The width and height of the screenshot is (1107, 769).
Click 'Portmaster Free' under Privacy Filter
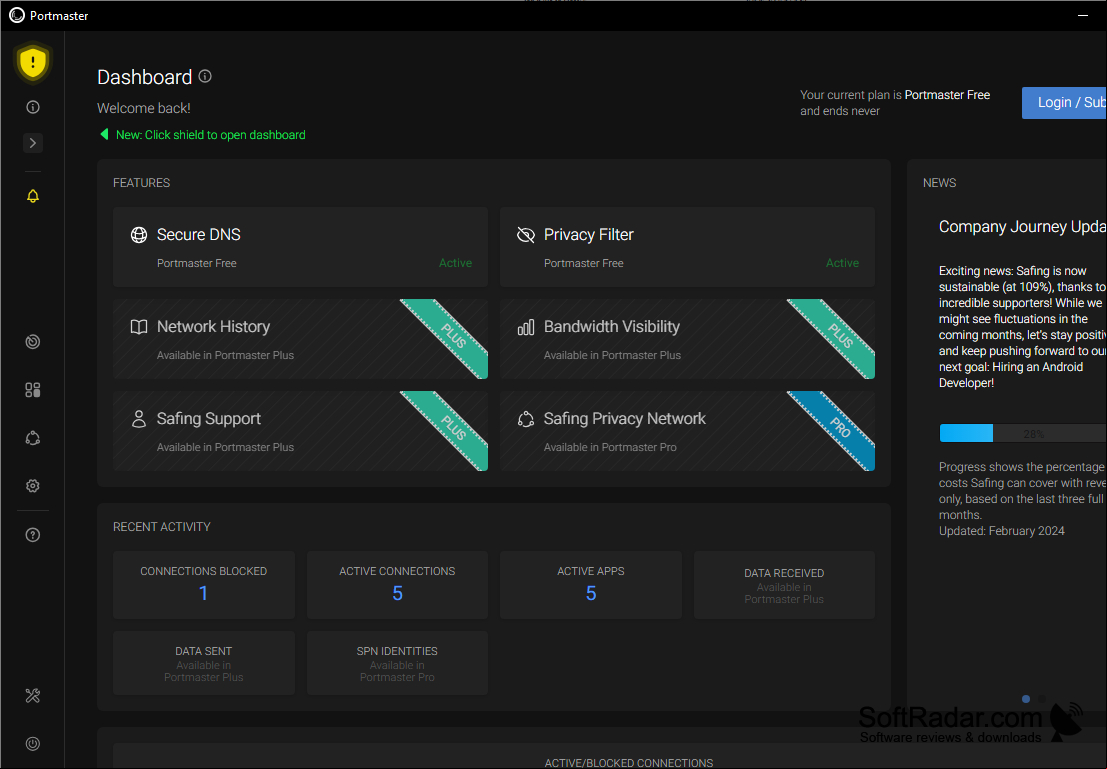583,263
